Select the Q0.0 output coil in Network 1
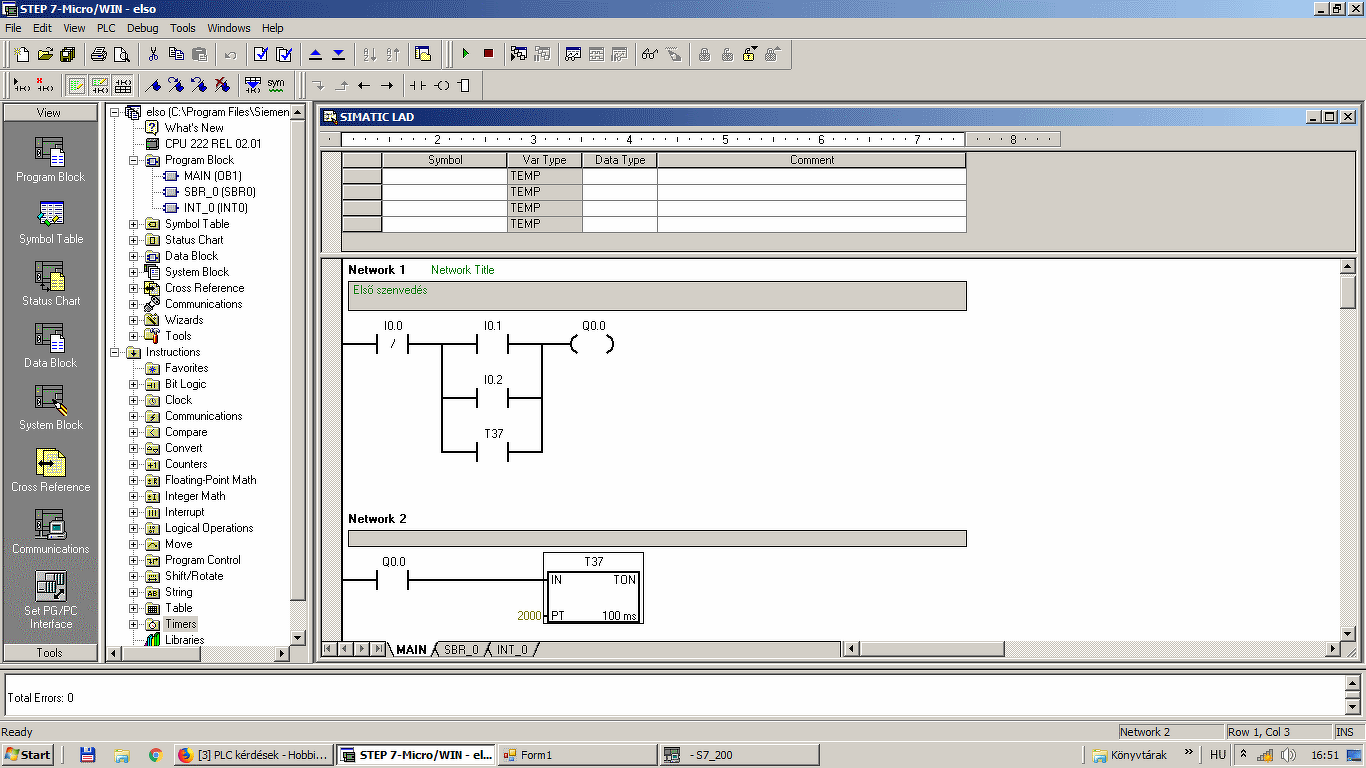This screenshot has height=768, width=1366. pyautogui.click(x=592, y=345)
